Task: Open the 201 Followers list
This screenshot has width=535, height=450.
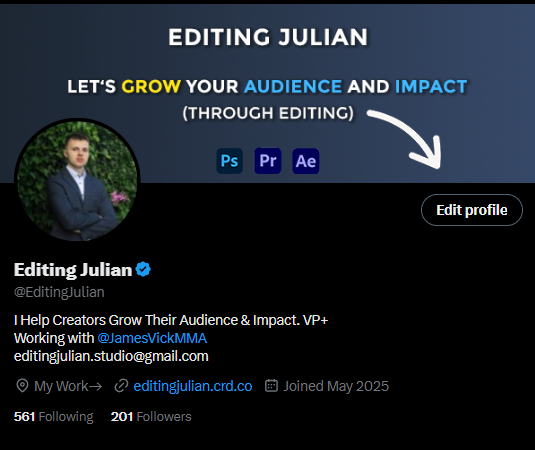Action: click(151, 417)
